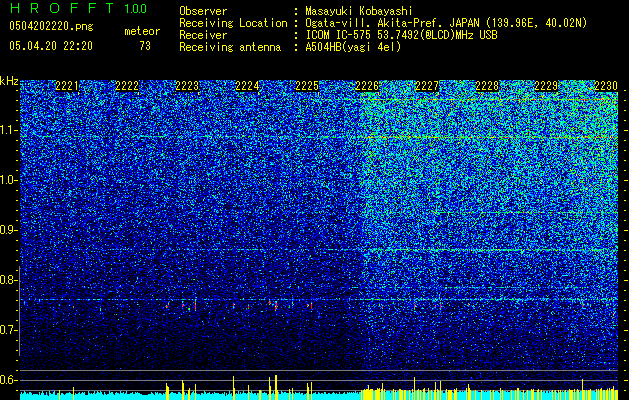Click the 2229 time marker
The image size is (629, 400).
pos(546,86)
